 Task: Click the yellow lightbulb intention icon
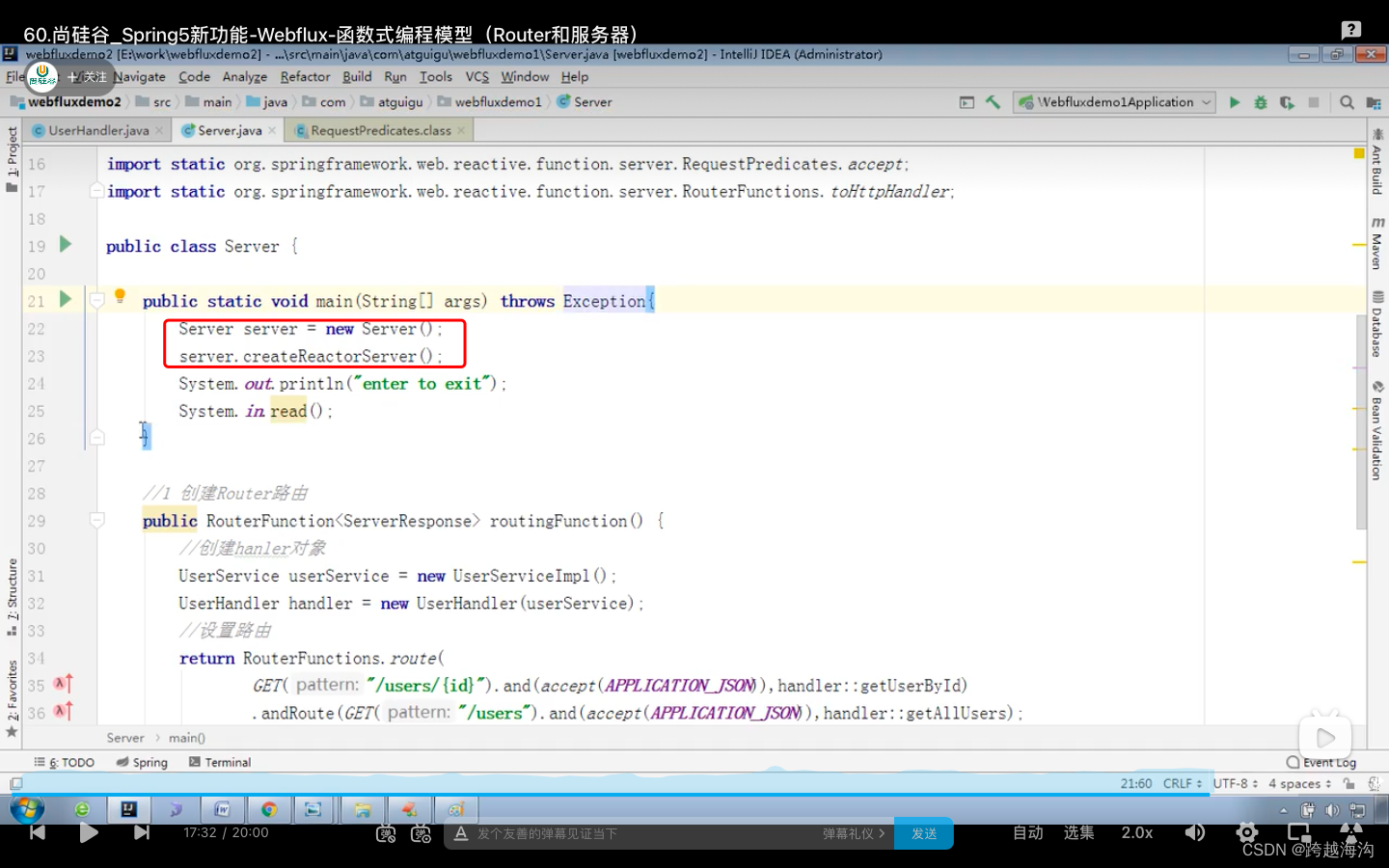(x=120, y=296)
